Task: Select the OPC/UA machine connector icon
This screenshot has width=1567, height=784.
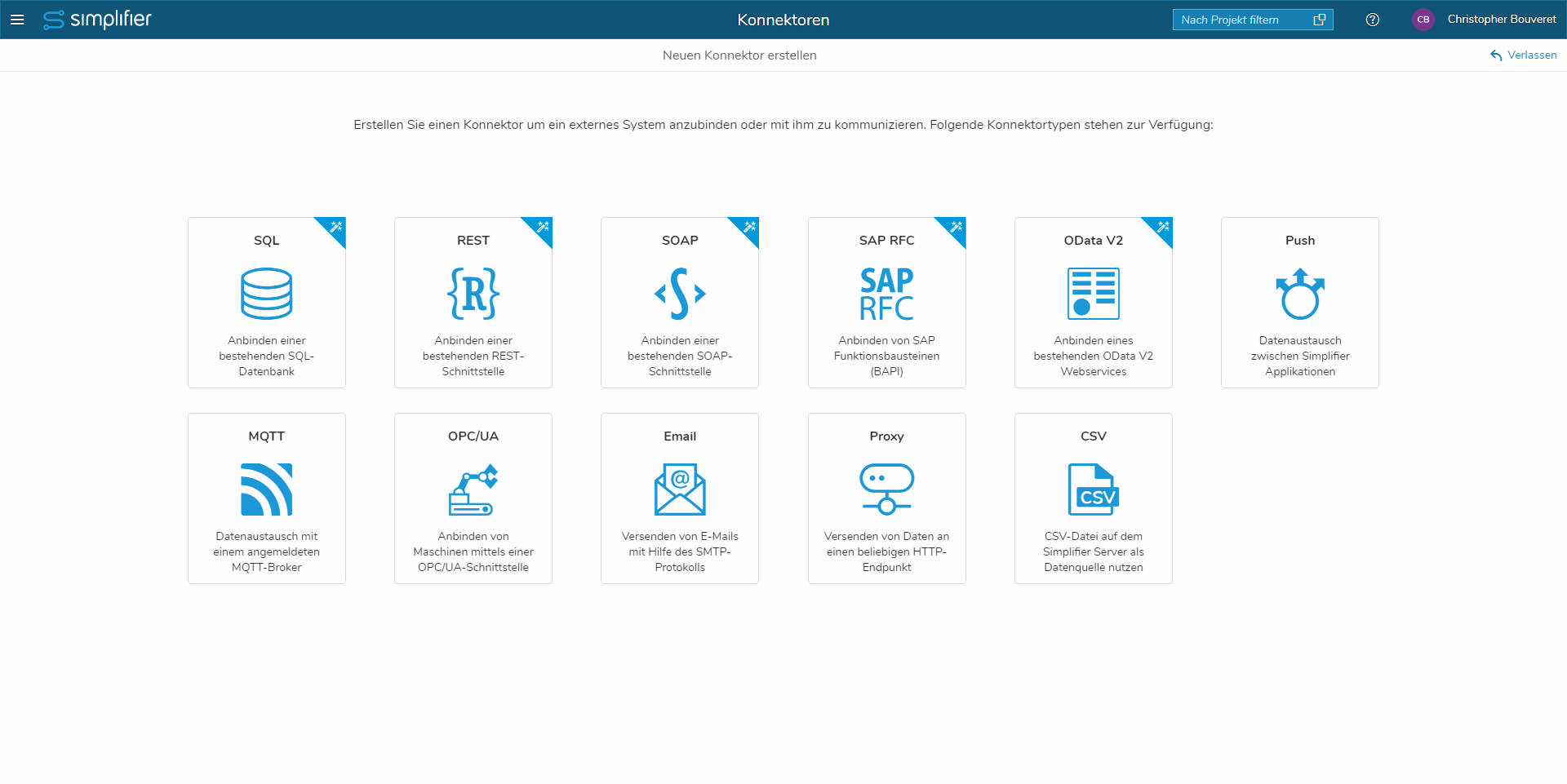Action: (x=473, y=489)
